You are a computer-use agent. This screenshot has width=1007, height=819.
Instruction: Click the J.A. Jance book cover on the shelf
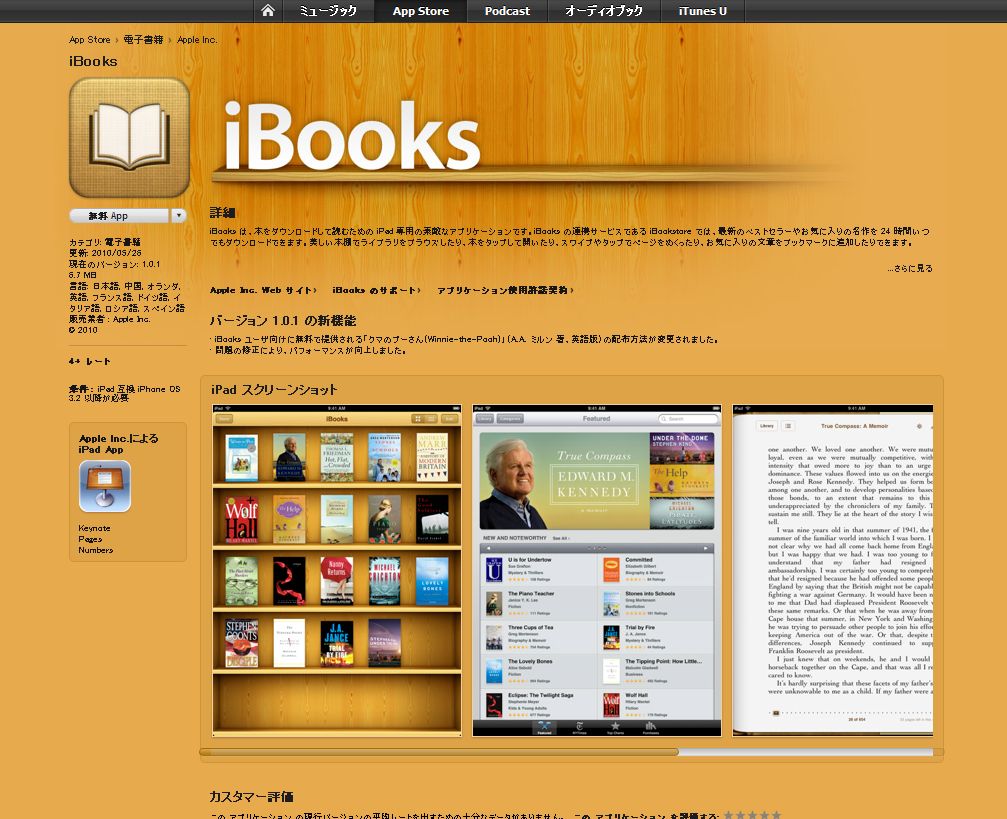337,643
